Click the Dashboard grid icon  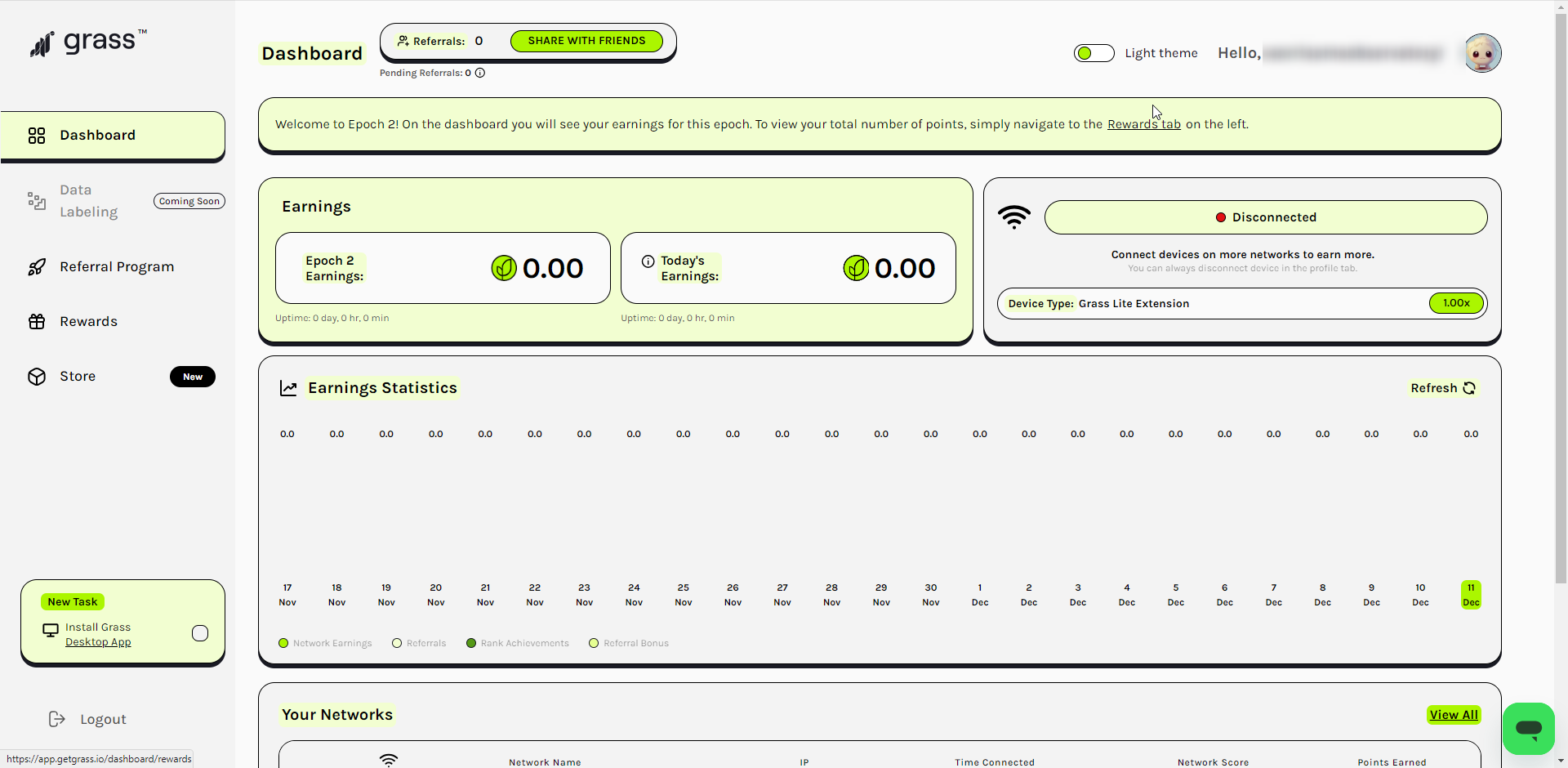(x=37, y=136)
